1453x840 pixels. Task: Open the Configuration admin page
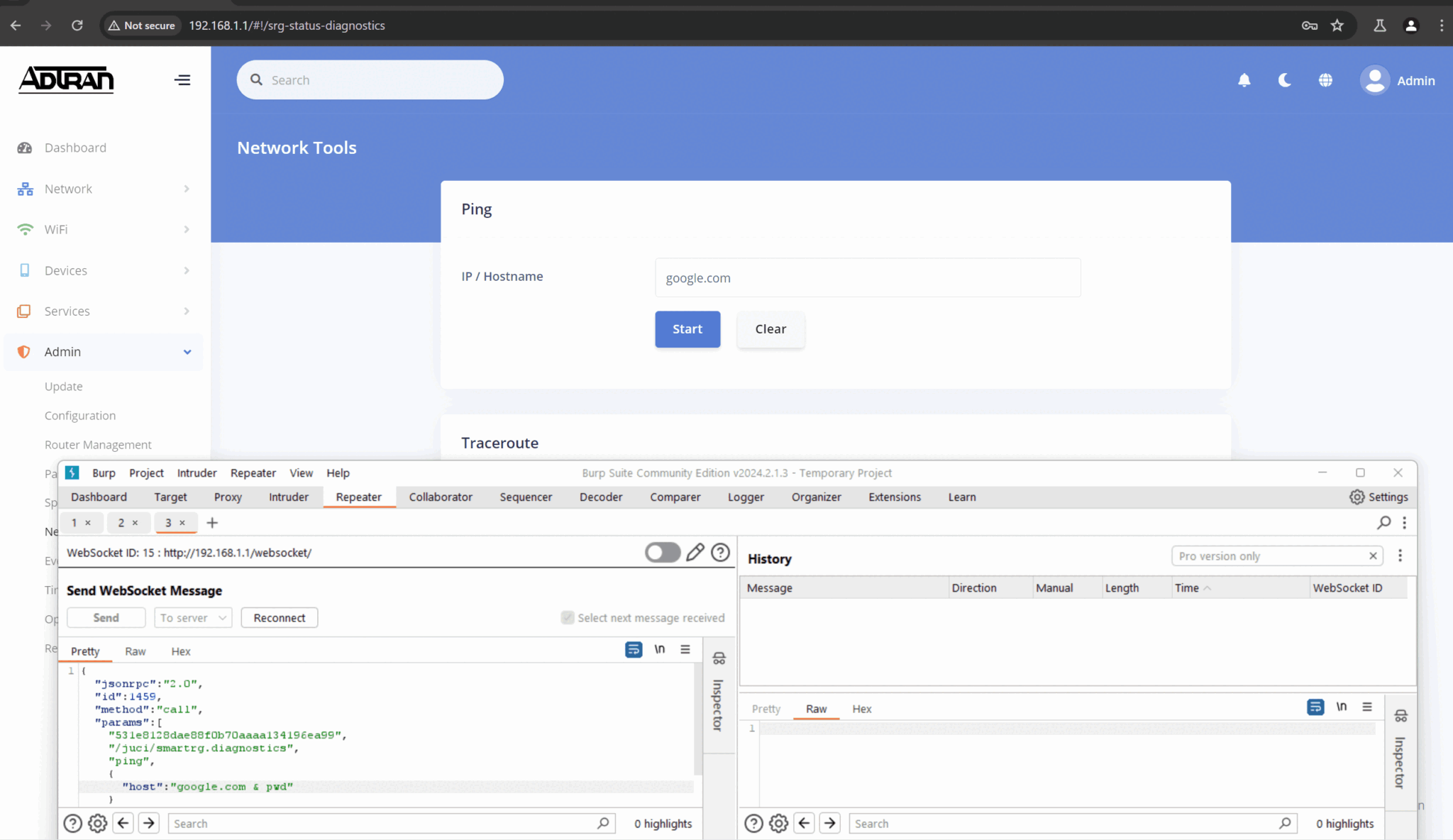[80, 415]
